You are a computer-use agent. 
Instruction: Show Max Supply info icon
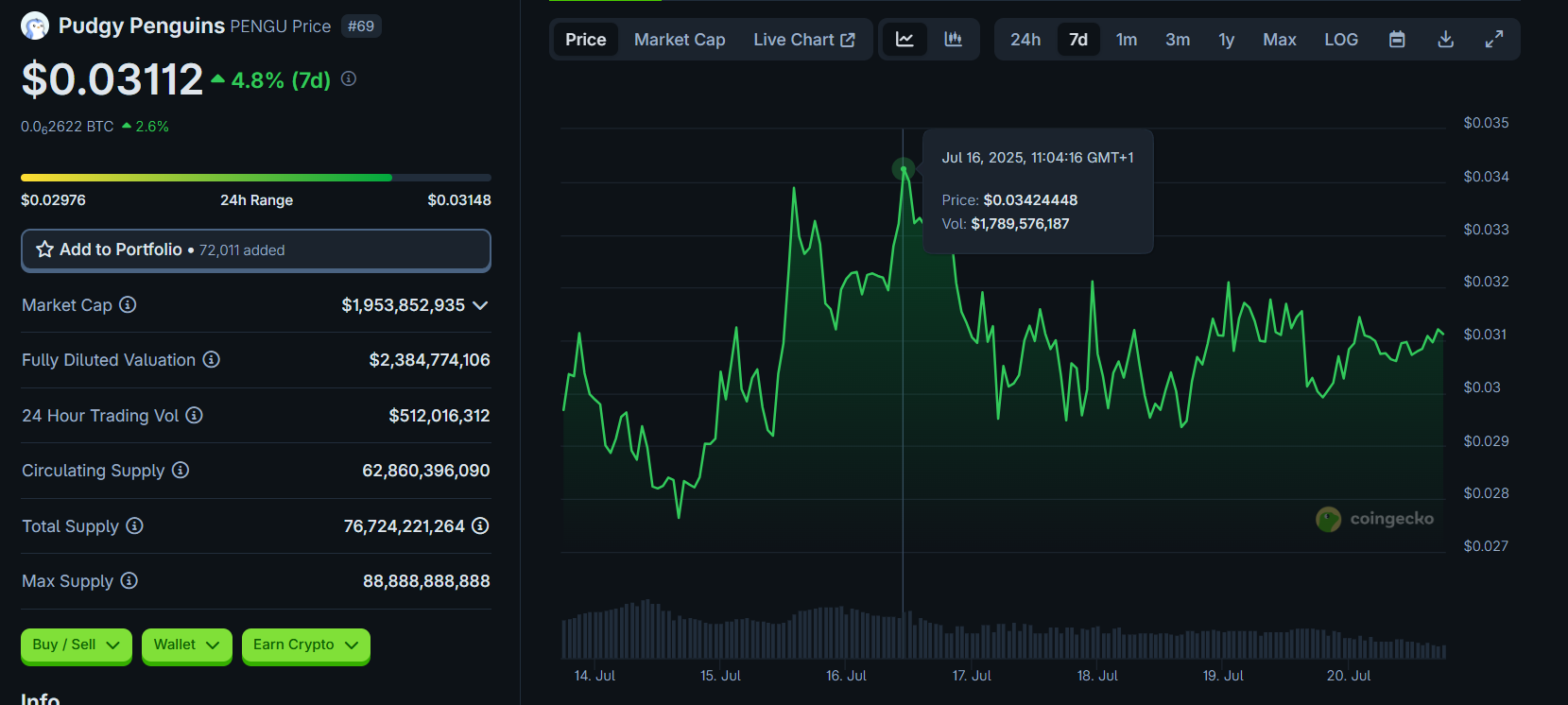tap(129, 580)
